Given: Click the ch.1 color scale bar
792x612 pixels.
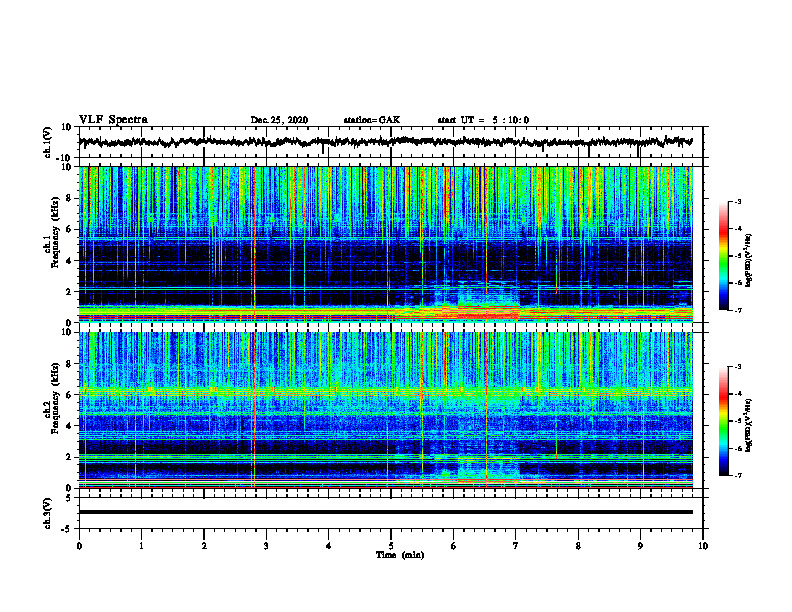Looking at the screenshot, I should (x=723, y=256).
